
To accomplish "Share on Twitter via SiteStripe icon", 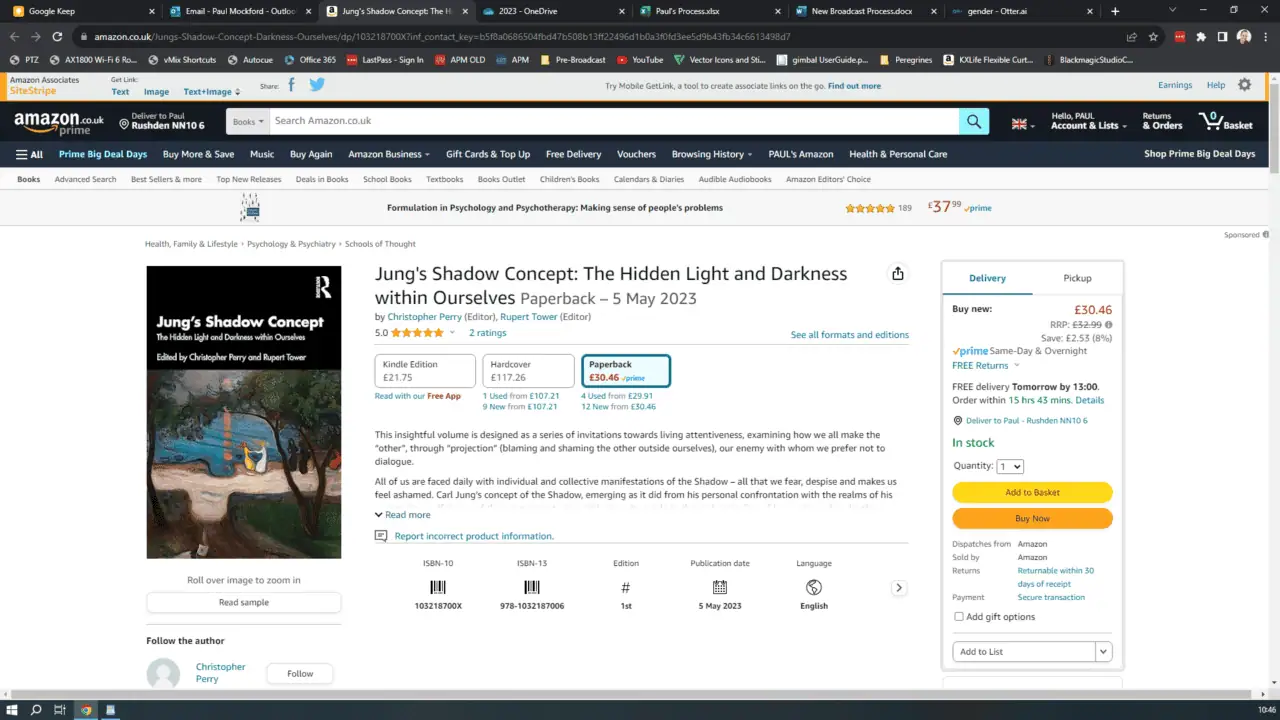I will click(317, 85).
